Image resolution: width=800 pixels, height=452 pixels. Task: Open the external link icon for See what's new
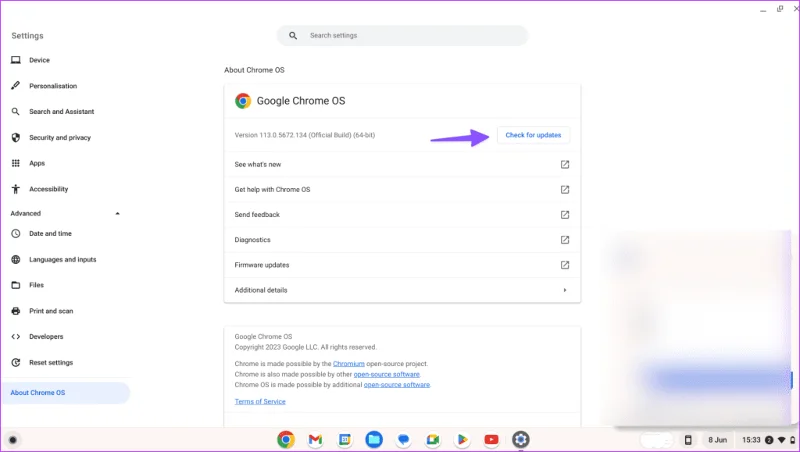click(x=565, y=164)
